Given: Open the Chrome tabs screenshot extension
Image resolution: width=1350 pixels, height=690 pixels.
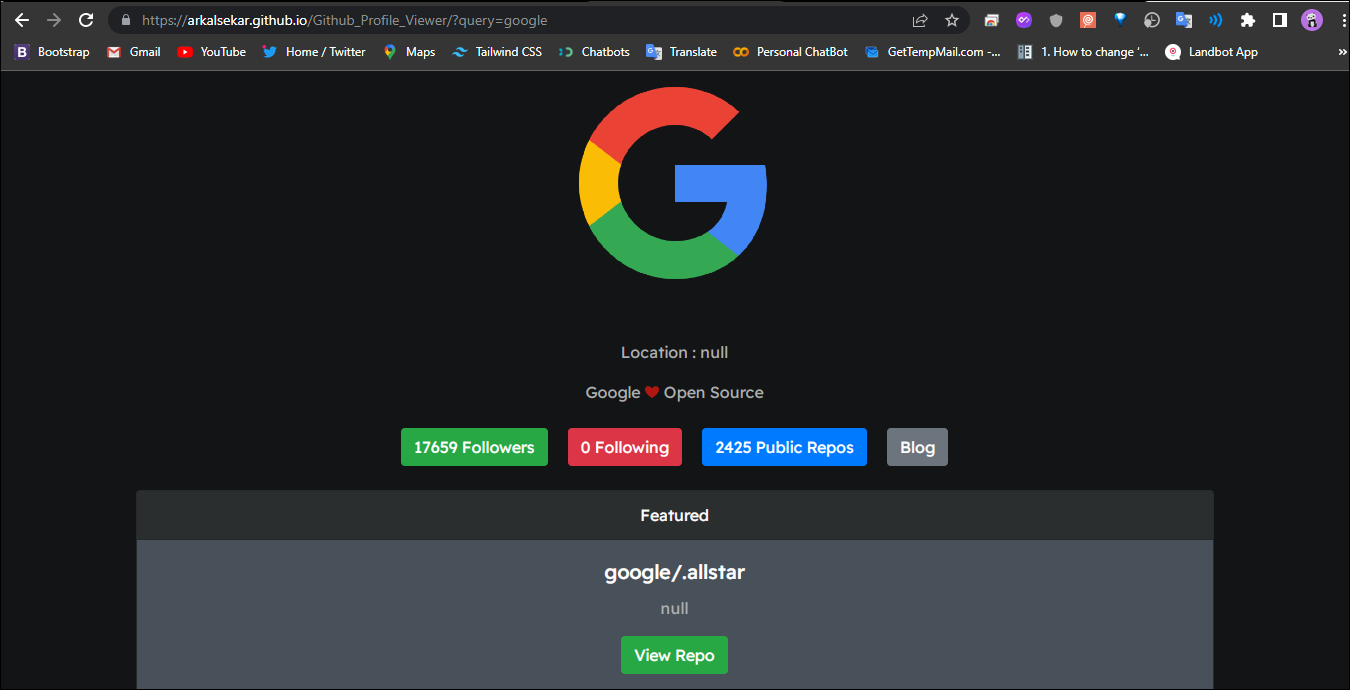Looking at the screenshot, I should pos(992,20).
